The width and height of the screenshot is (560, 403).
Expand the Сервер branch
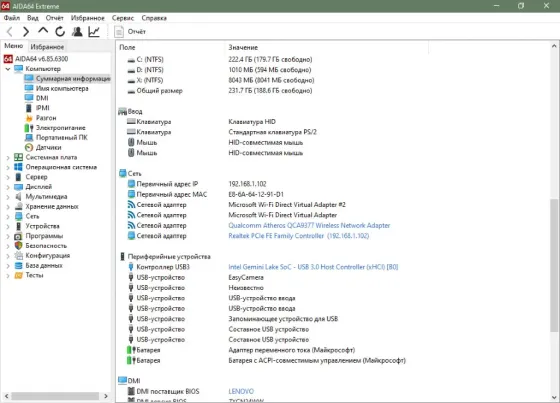[x=8, y=177]
